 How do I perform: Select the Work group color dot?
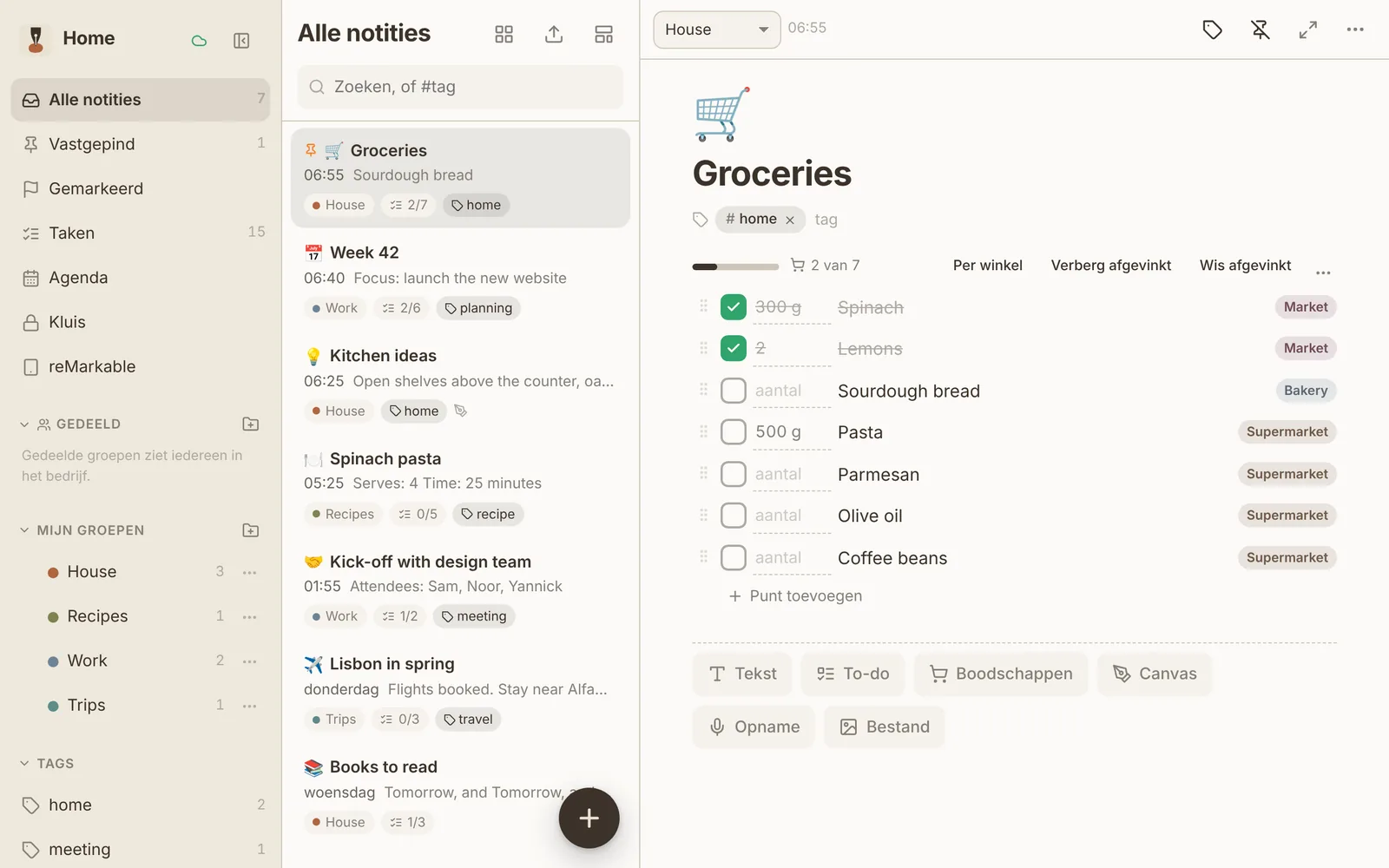(x=53, y=661)
